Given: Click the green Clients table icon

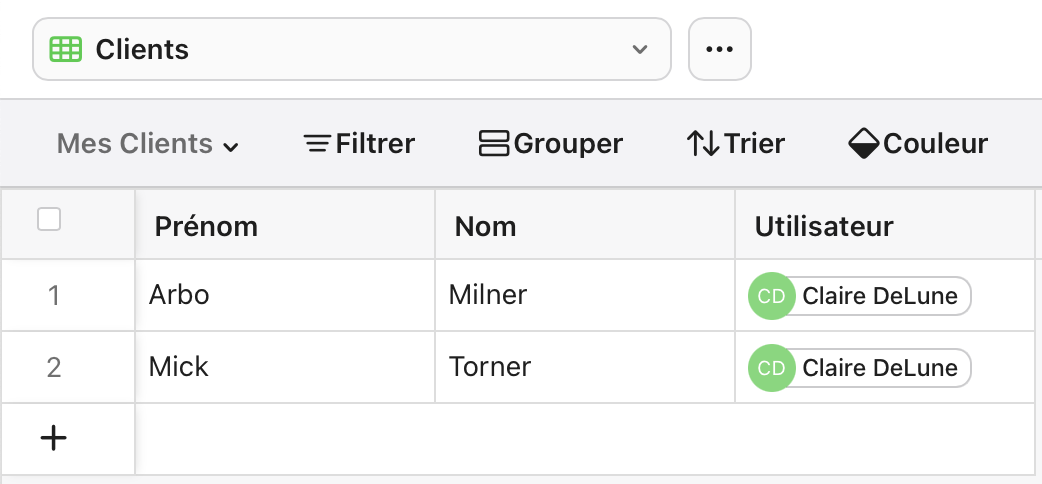Looking at the screenshot, I should (66, 49).
